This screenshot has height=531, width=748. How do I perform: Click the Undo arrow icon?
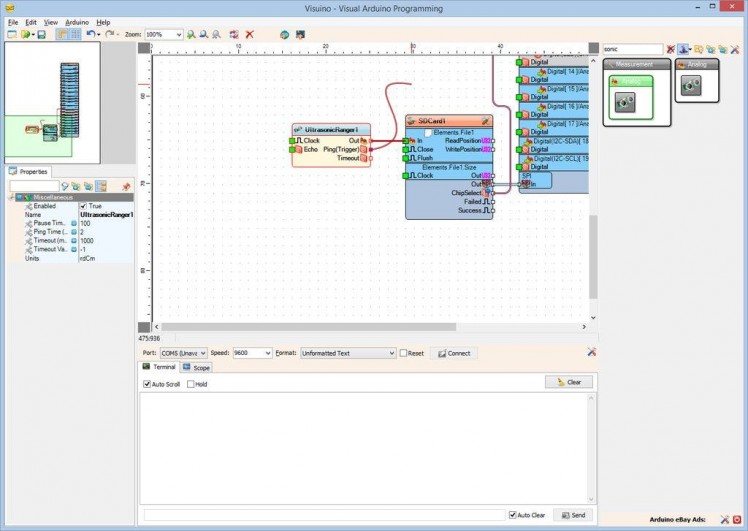pos(90,34)
